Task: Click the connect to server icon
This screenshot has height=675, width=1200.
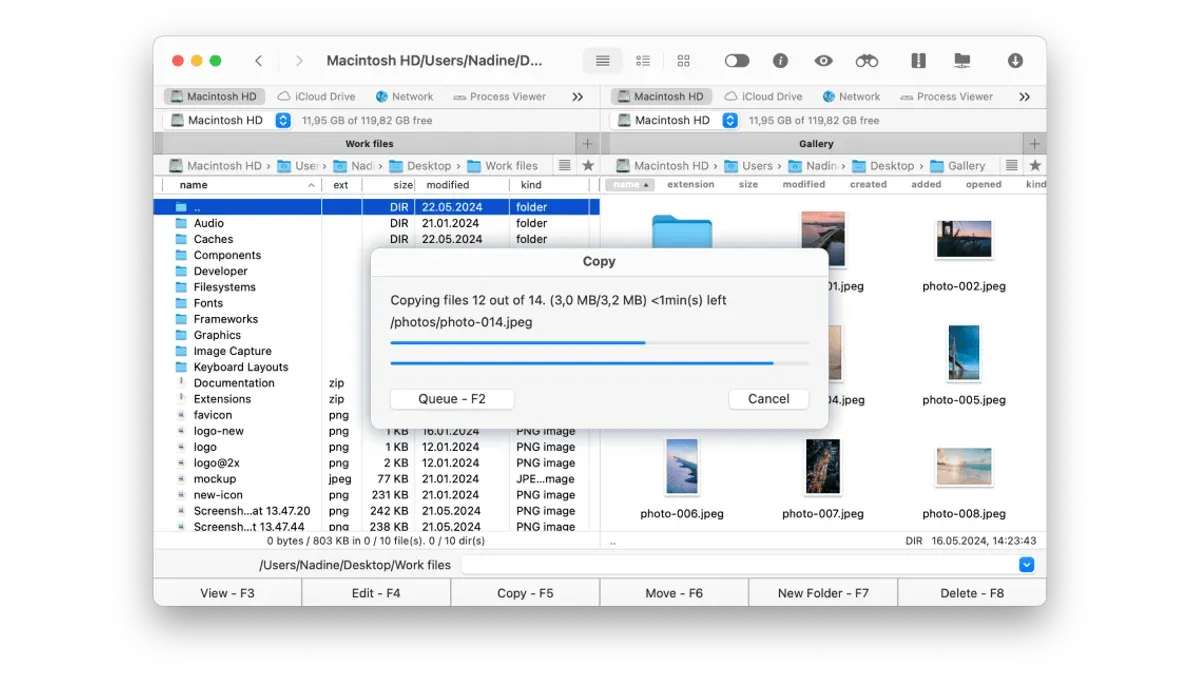Action: click(962, 61)
